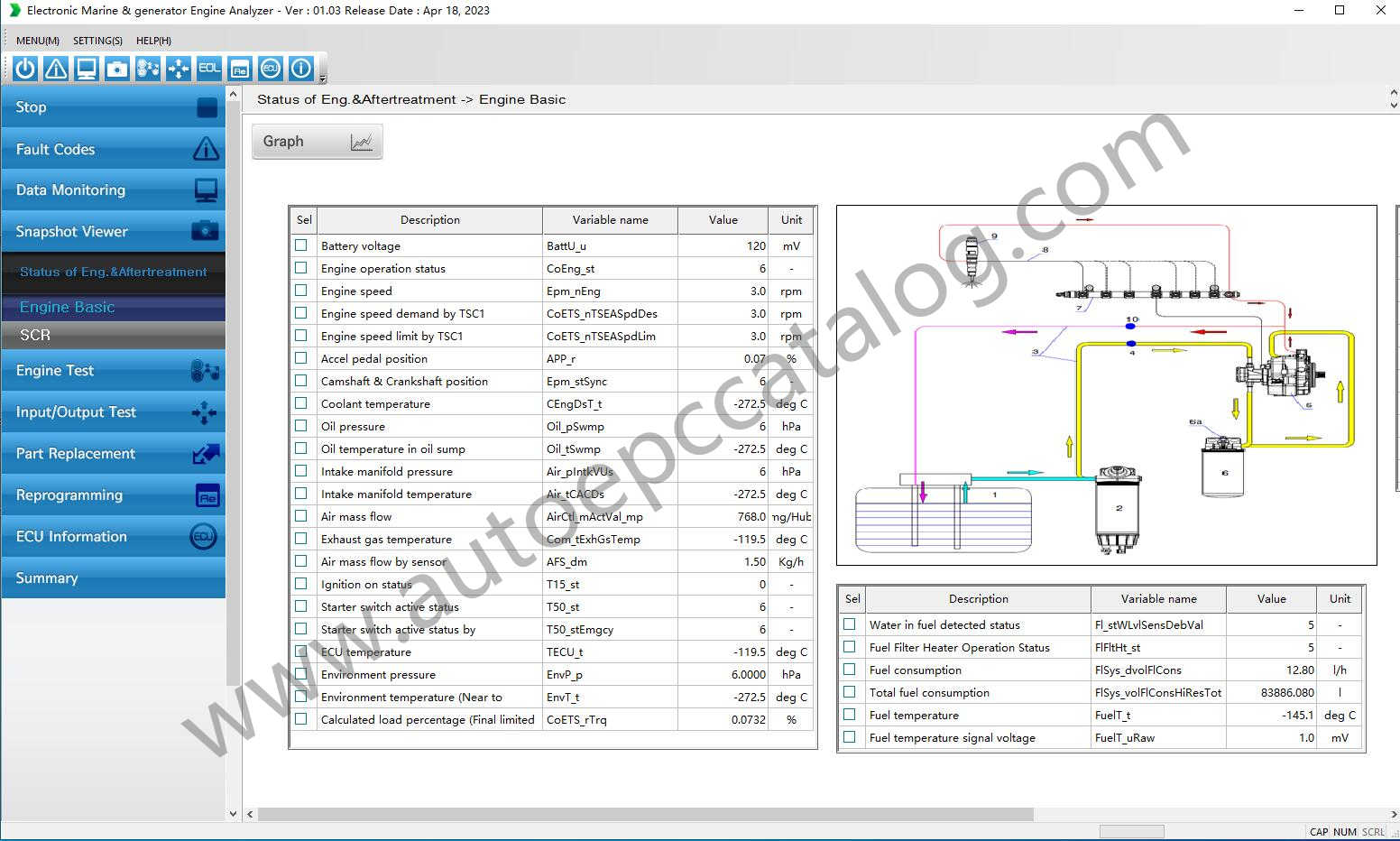Image resolution: width=1400 pixels, height=841 pixels.
Task: Check the Coolant temperature row checkbox
Action: 300,403
